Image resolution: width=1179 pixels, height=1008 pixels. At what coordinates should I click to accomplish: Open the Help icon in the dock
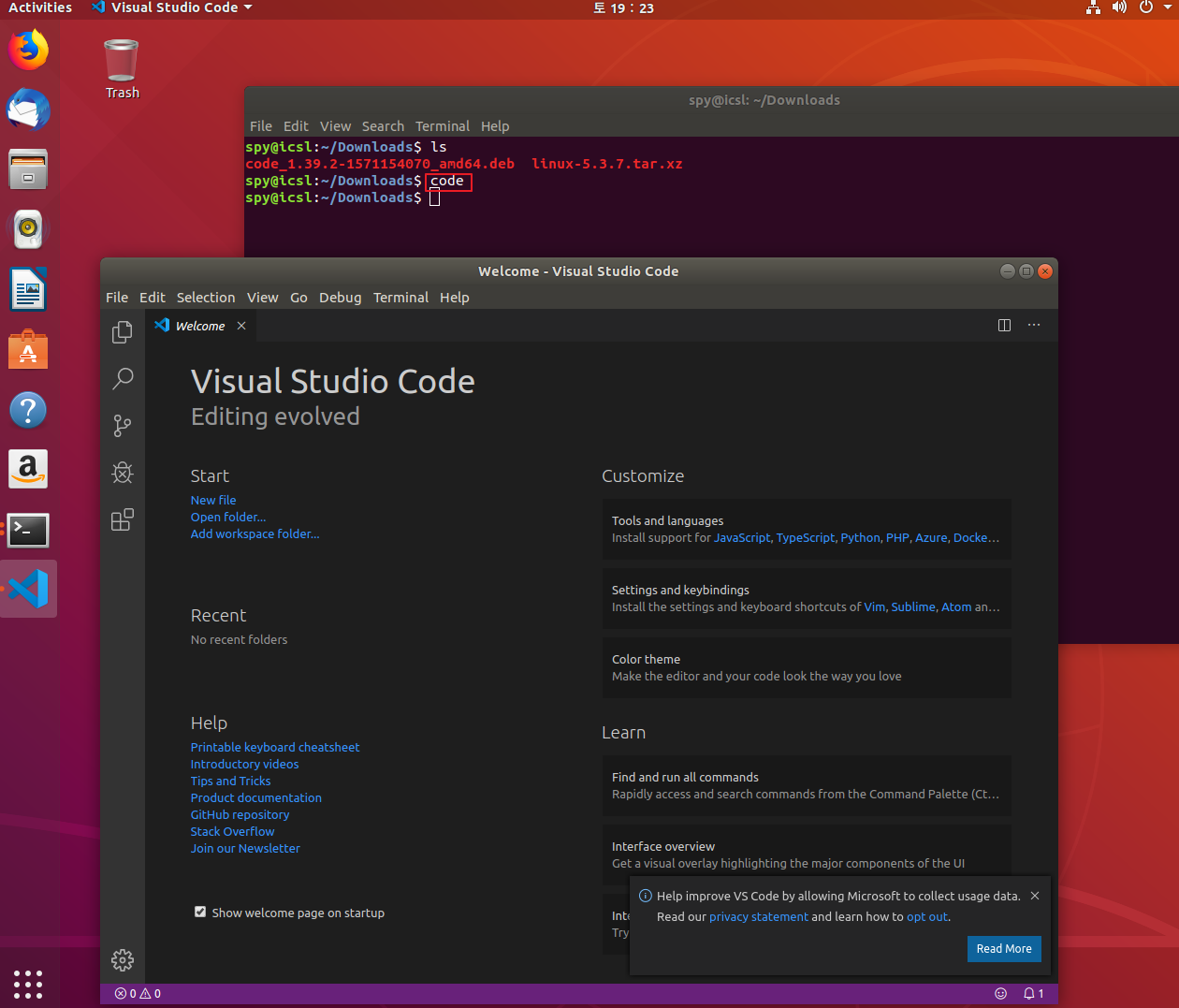[28, 410]
